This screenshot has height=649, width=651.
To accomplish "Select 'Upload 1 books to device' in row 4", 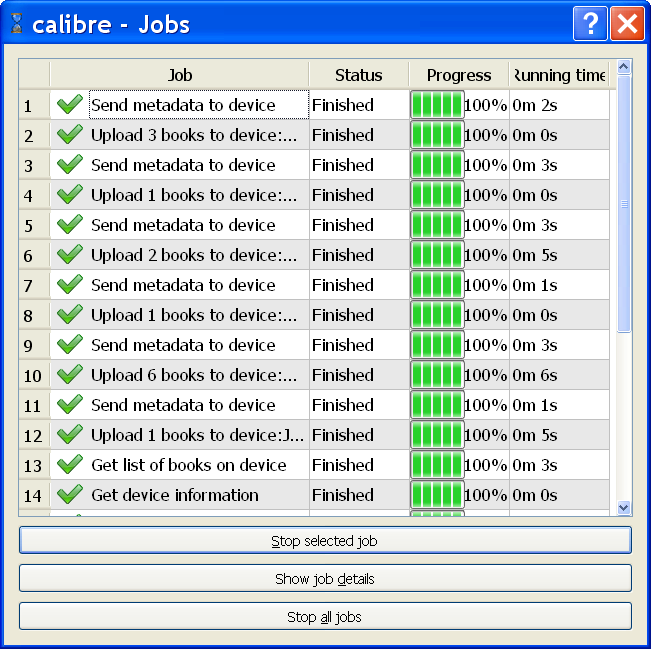I will pos(194,195).
